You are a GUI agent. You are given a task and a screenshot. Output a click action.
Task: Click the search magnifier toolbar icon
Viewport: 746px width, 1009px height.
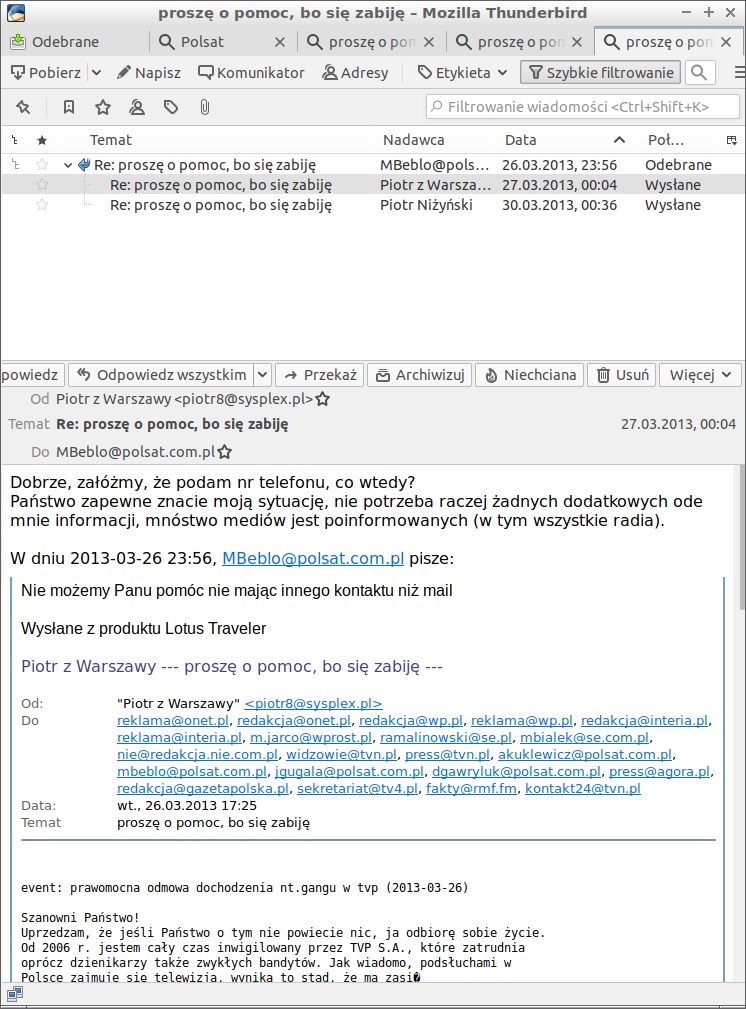pyautogui.click(x=700, y=73)
